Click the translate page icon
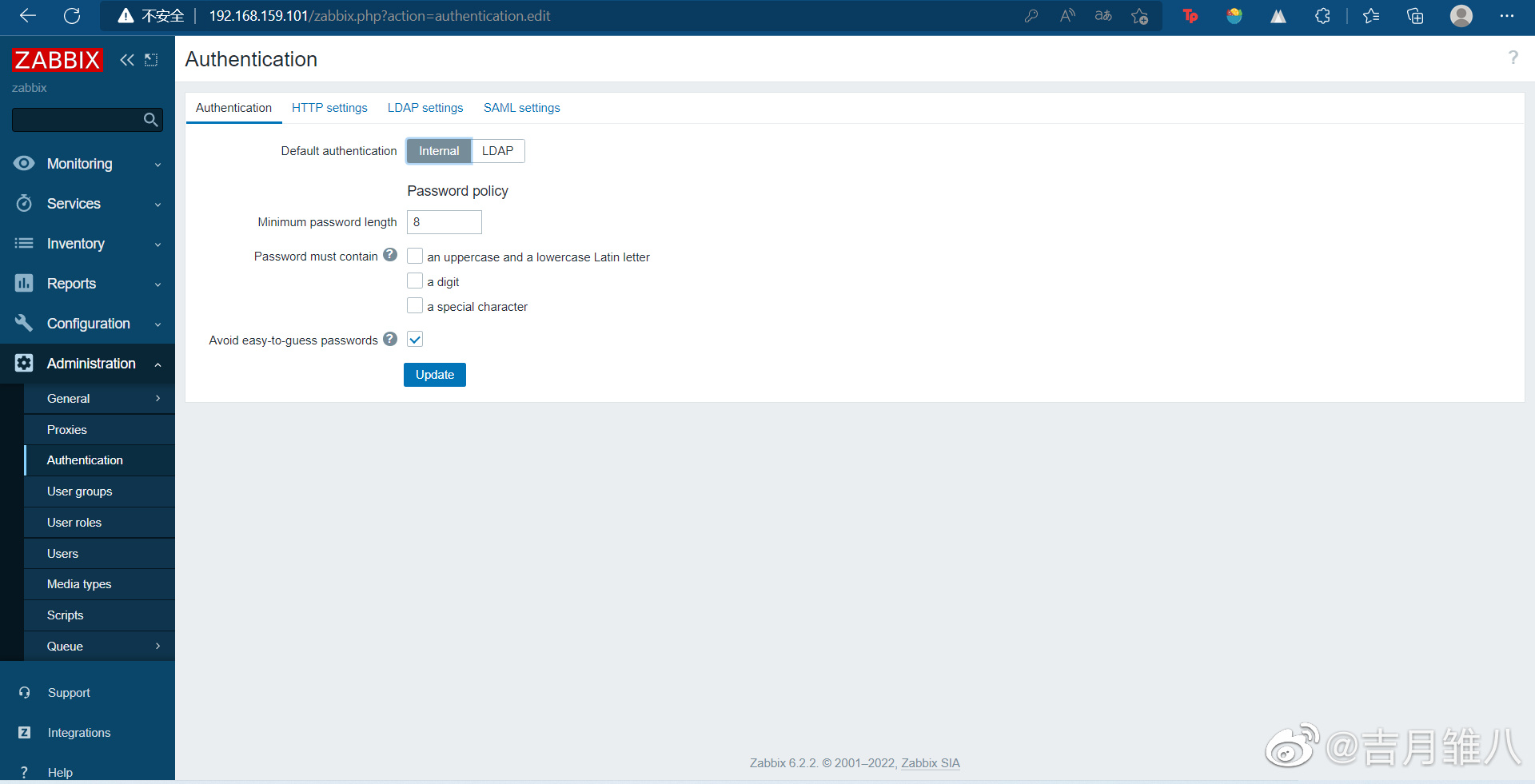The height and width of the screenshot is (784, 1535). [x=1103, y=16]
